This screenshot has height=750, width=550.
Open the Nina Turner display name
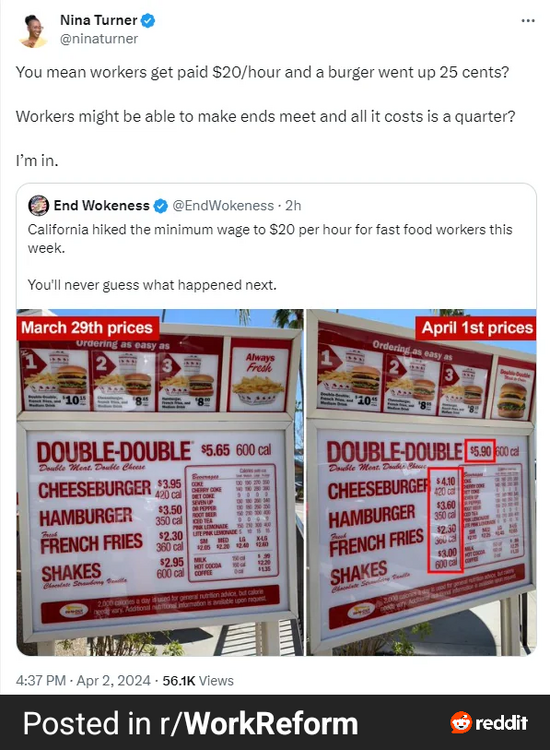click(x=99, y=20)
